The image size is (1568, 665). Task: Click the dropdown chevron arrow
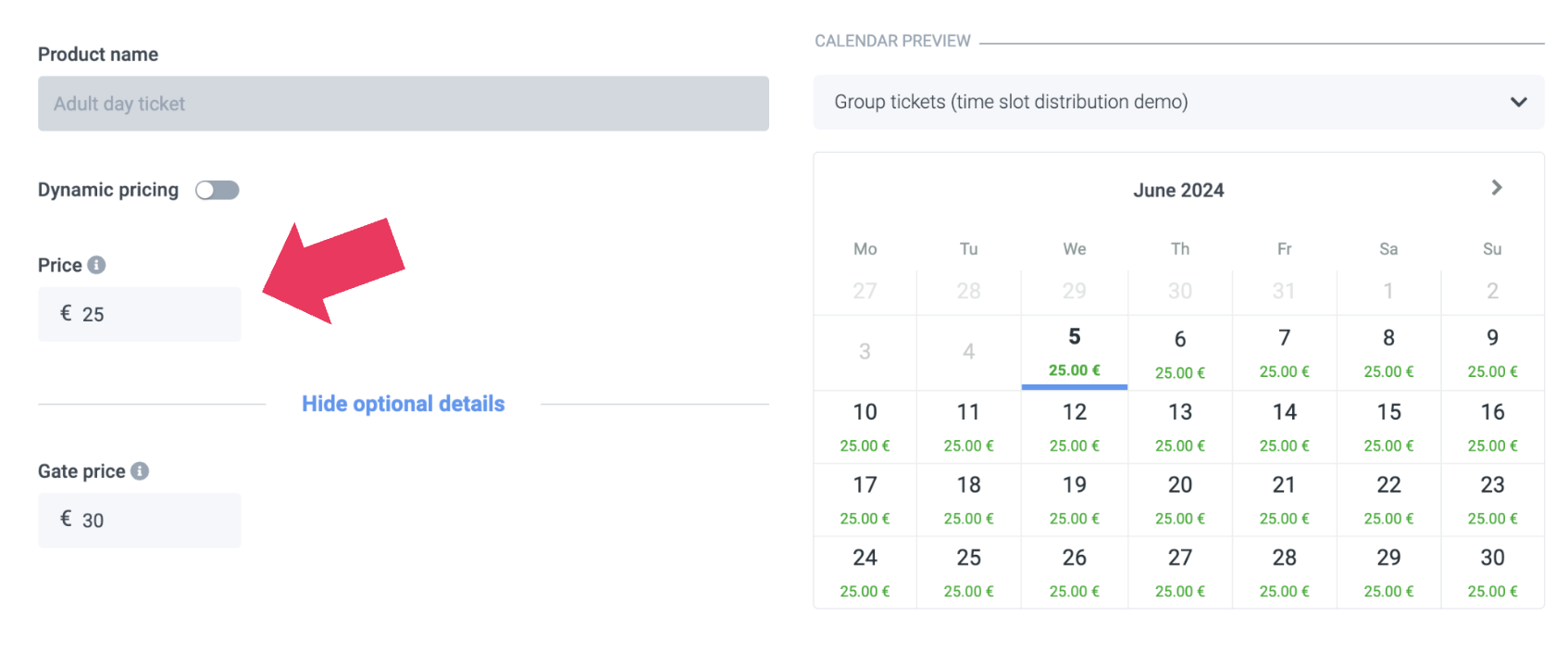click(x=1518, y=102)
